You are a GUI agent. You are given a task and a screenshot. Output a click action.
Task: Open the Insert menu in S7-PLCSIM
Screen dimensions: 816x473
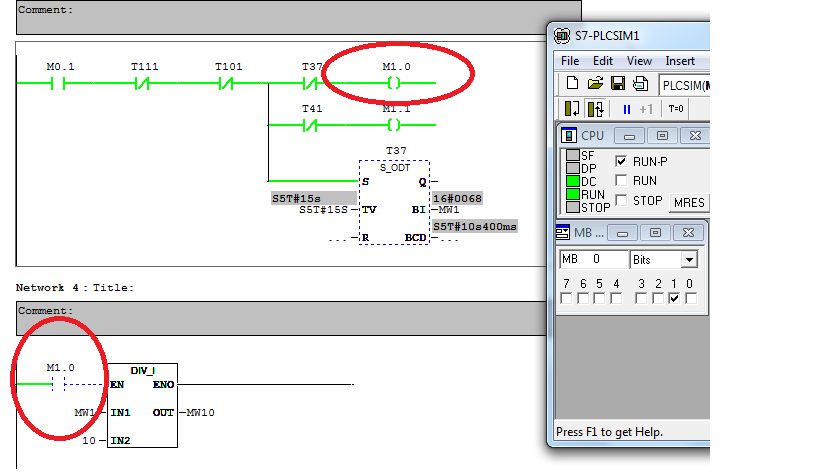680,61
